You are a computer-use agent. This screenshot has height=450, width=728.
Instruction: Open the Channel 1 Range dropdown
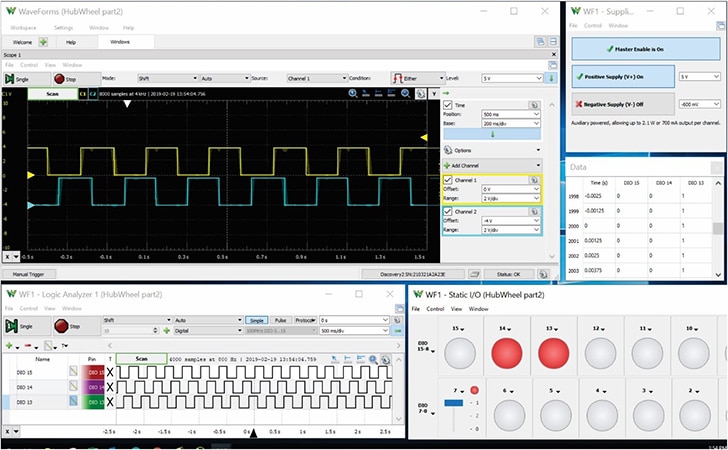(510, 198)
